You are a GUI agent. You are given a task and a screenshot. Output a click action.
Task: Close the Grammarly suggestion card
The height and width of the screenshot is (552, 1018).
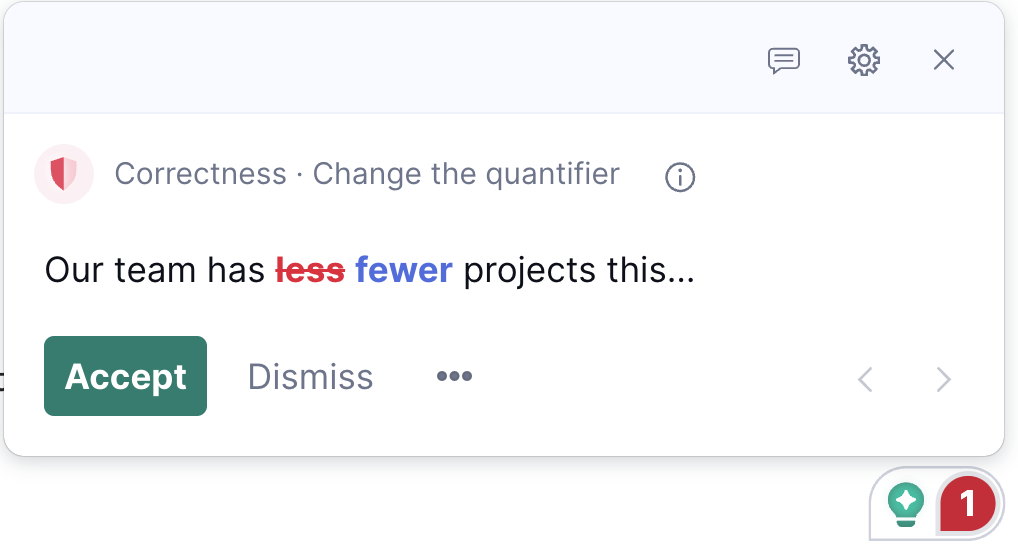[x=943, y=60]
